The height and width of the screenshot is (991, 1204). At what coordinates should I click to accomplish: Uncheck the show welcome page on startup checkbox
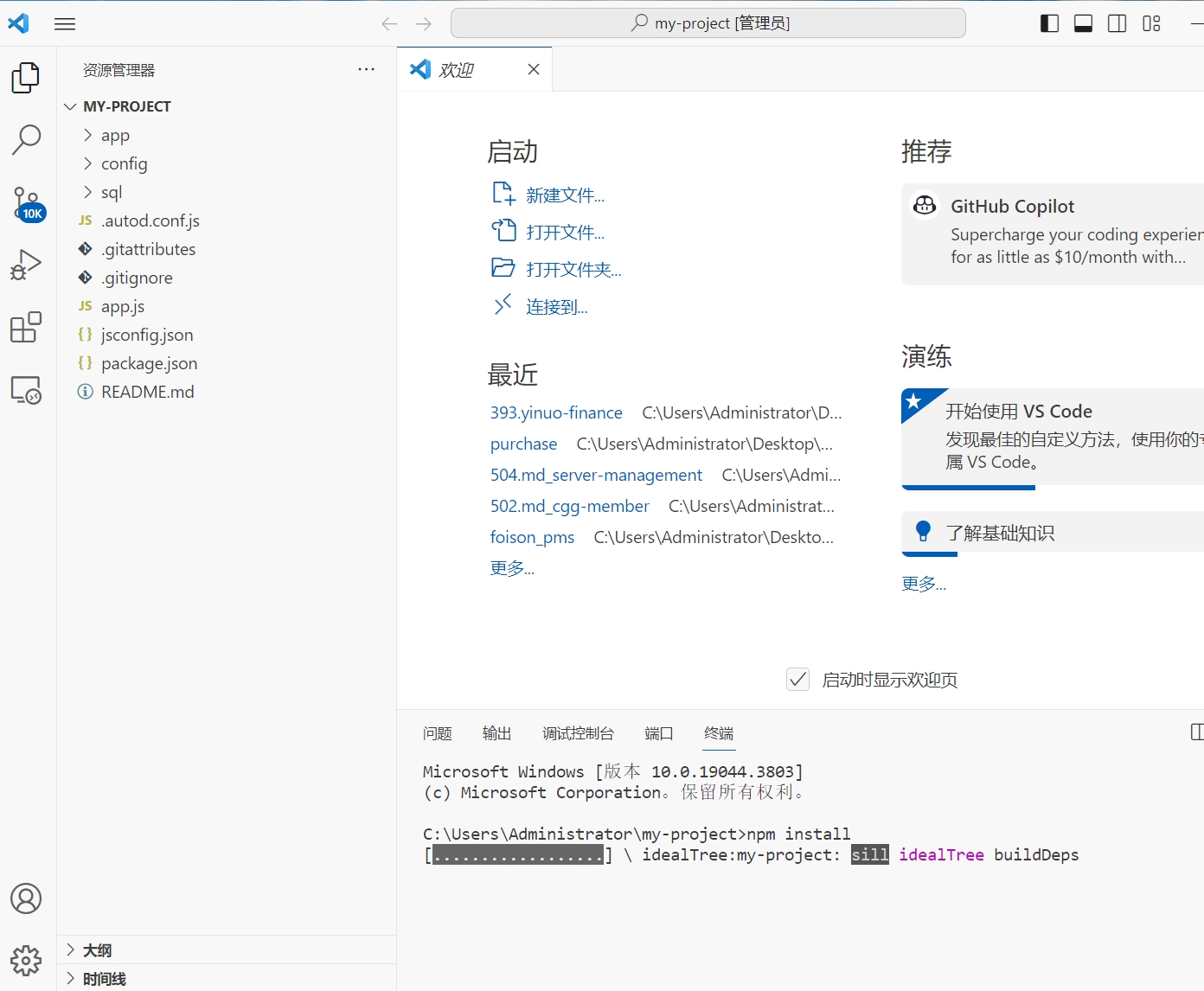(797, 680)
